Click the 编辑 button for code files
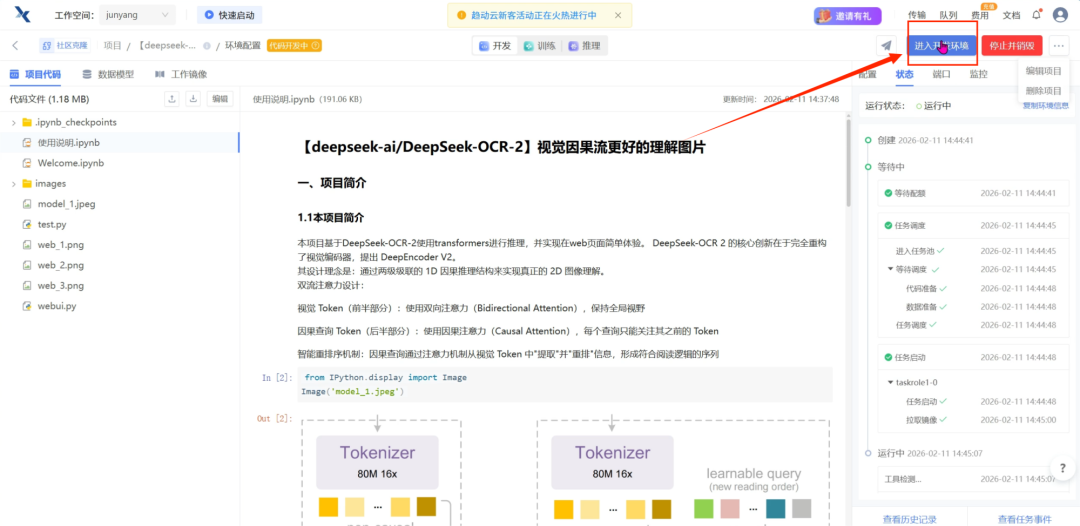Viewport: 1080px width, 526px height. (x=220, y=99)
